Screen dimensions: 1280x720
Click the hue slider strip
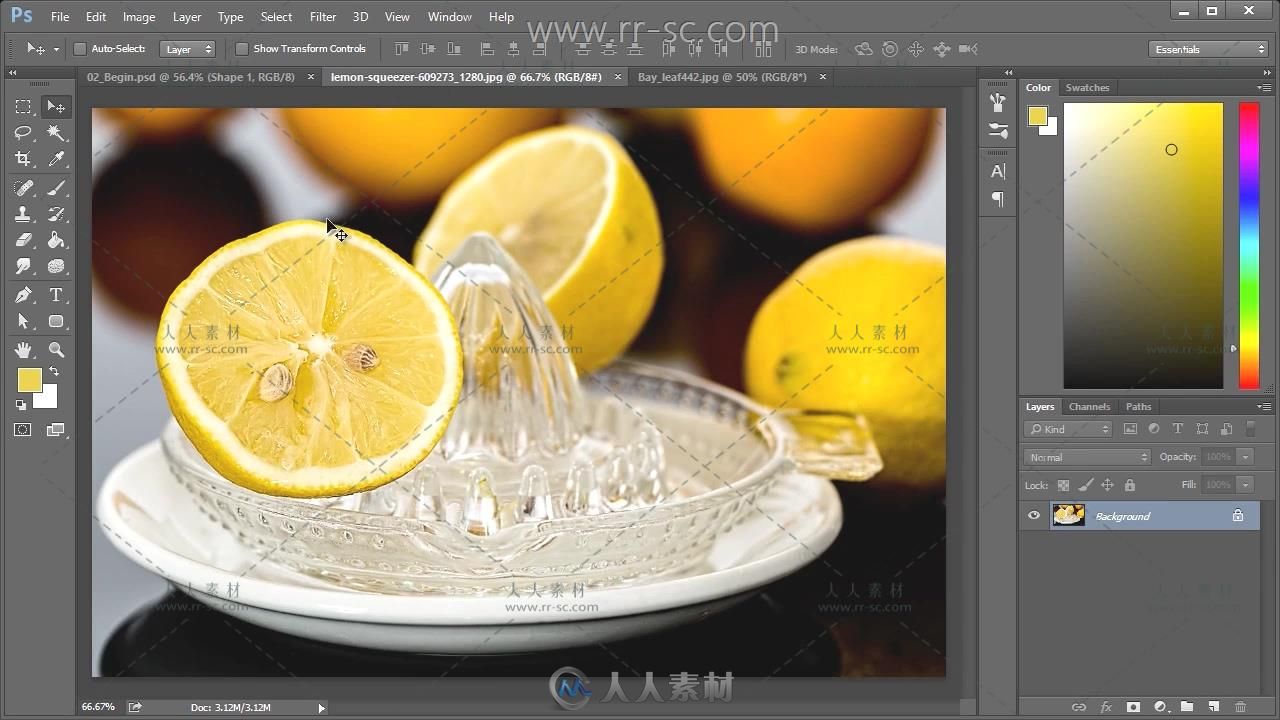tap(1249, 245)
